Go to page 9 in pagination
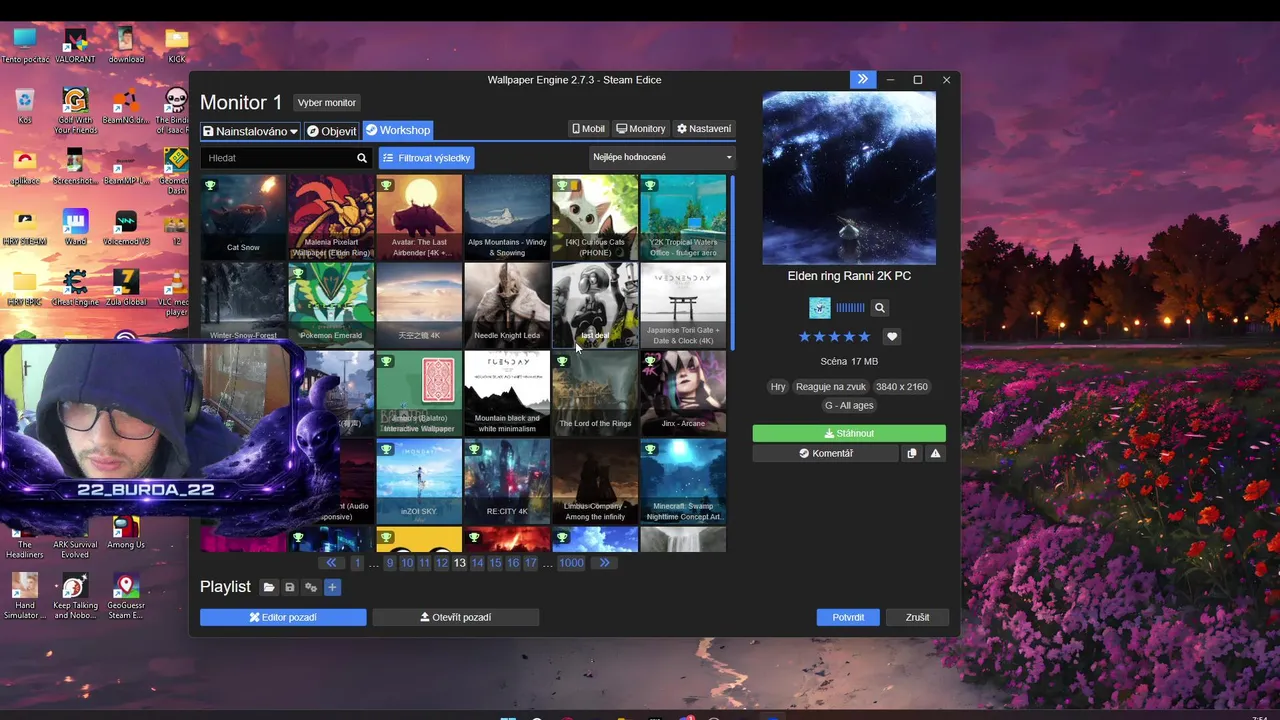1280x720 pixels. 390,563
